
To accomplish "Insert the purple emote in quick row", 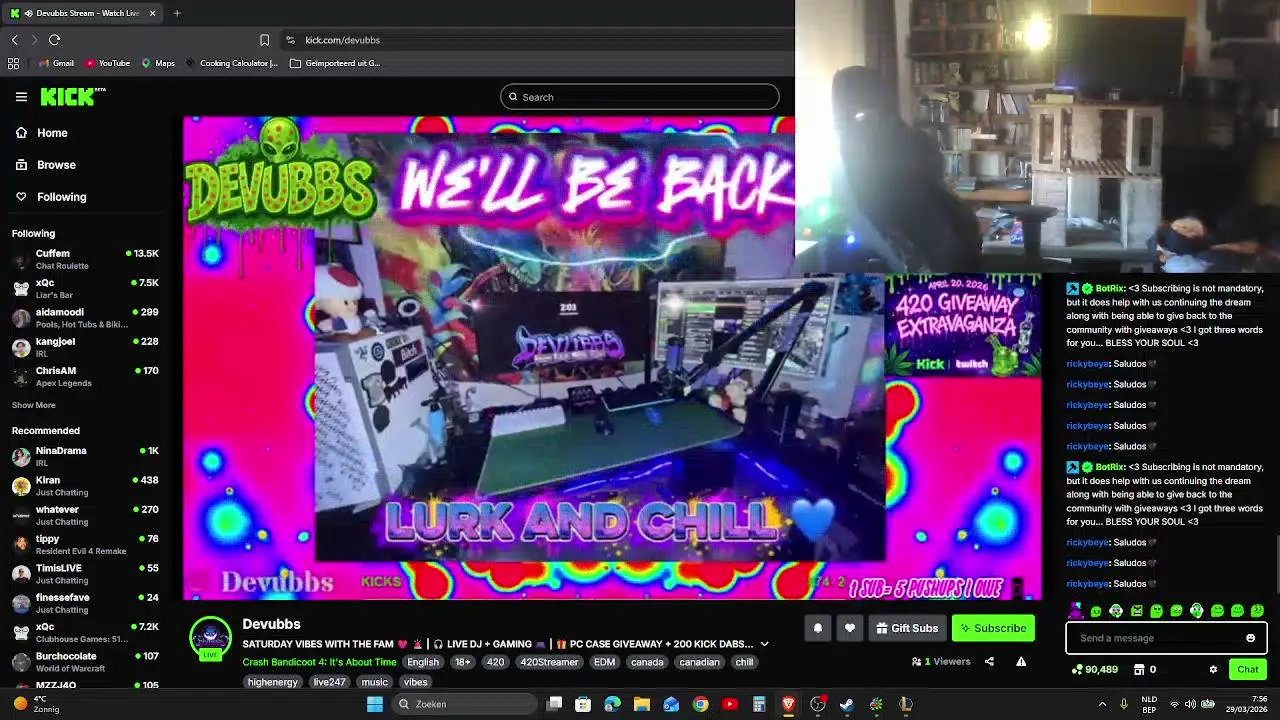I will click(1076, 610).
